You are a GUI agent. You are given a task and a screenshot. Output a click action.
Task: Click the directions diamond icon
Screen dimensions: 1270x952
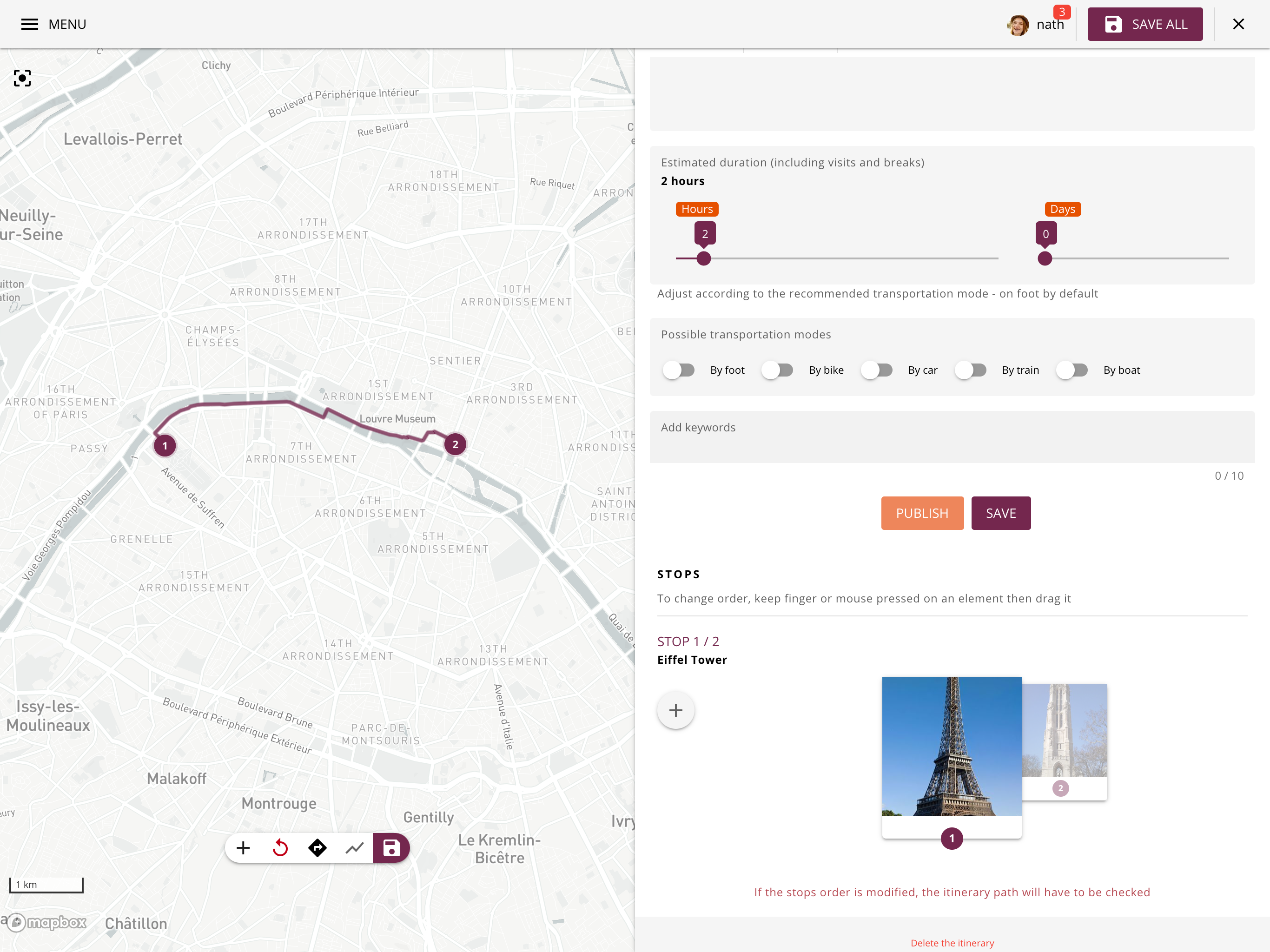[x=317, y=848]
